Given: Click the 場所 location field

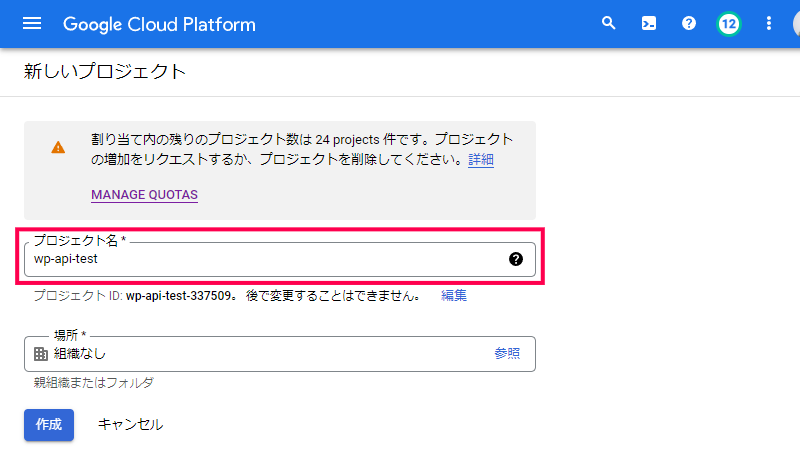Looking at the screenshot, I should [x=280, y=353].
